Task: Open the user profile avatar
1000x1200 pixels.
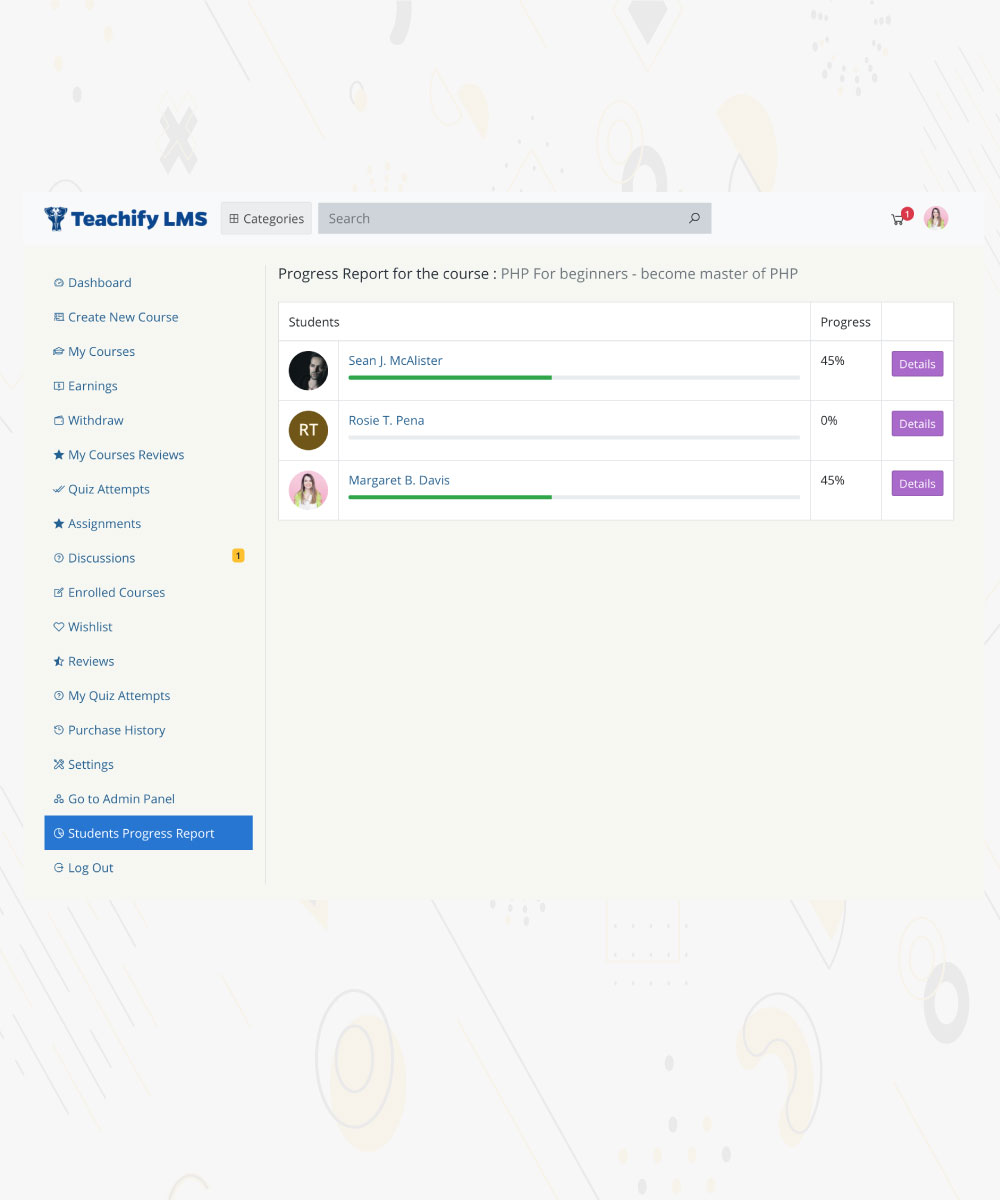Action: pos(936,218)
